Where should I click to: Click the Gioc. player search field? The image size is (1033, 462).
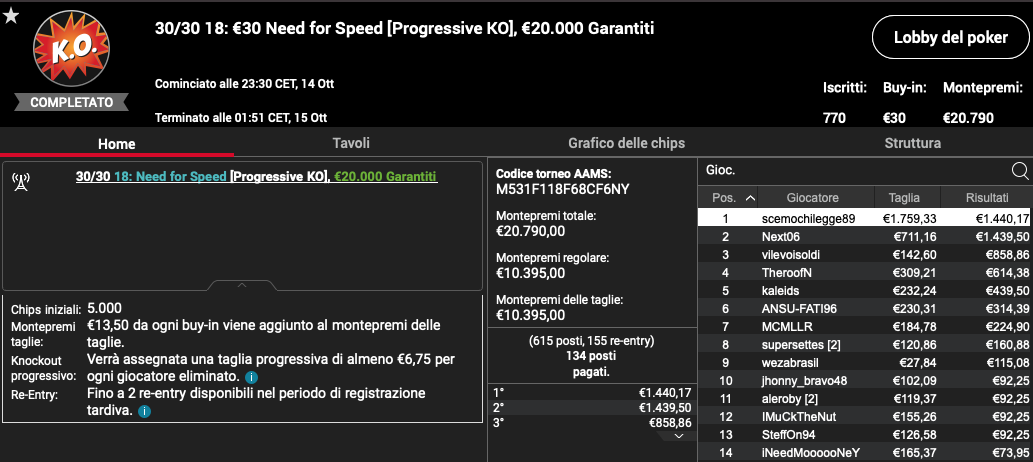[854, 171]
